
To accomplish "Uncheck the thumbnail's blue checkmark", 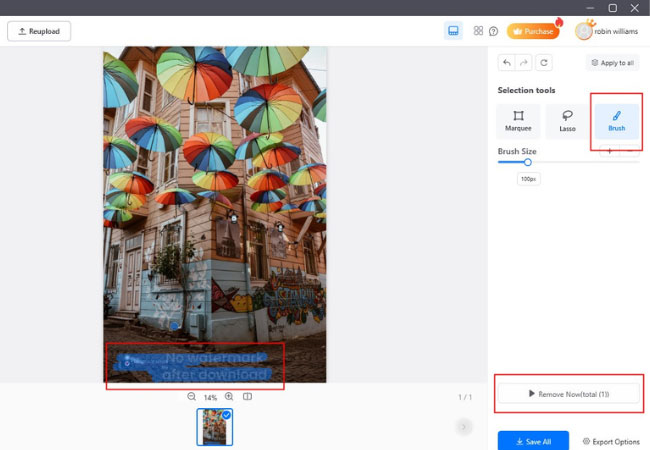I will [x=226, y=415].
